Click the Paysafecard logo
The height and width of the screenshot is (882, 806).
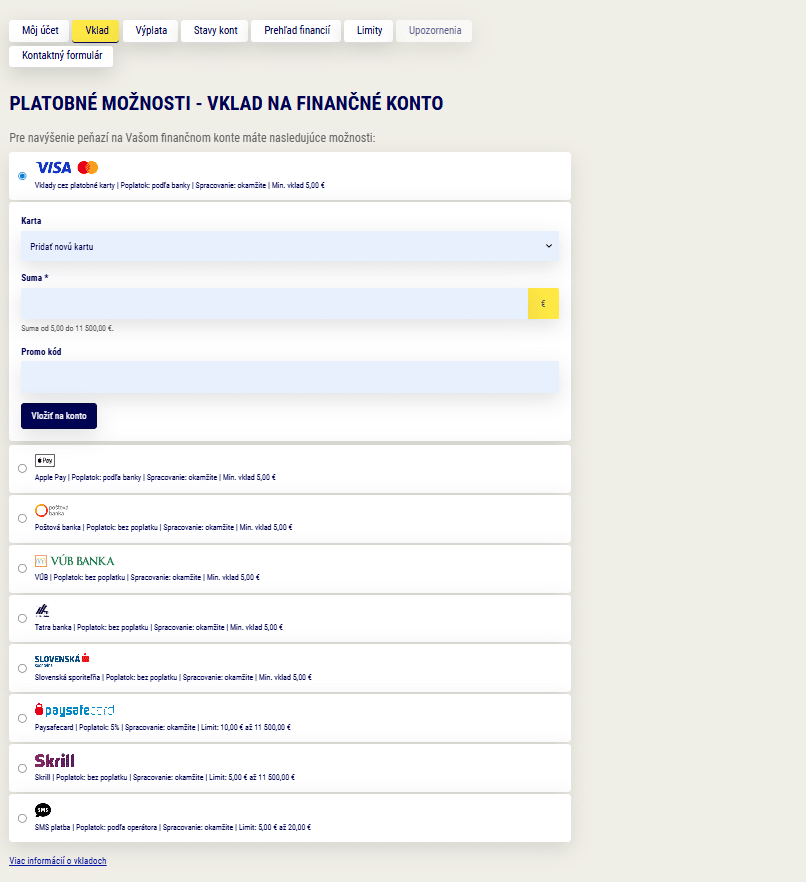(x=74, y=710)
